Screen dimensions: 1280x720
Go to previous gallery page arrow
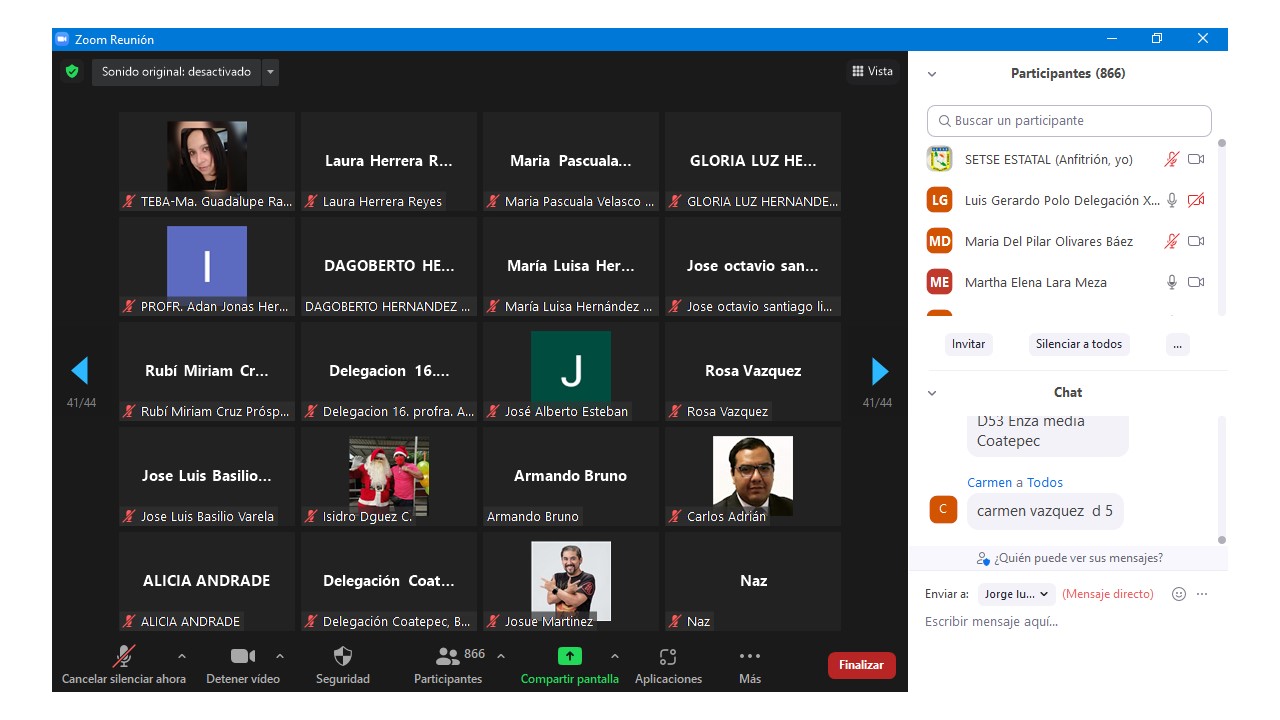pyautogui.click(x=80, y=371)
